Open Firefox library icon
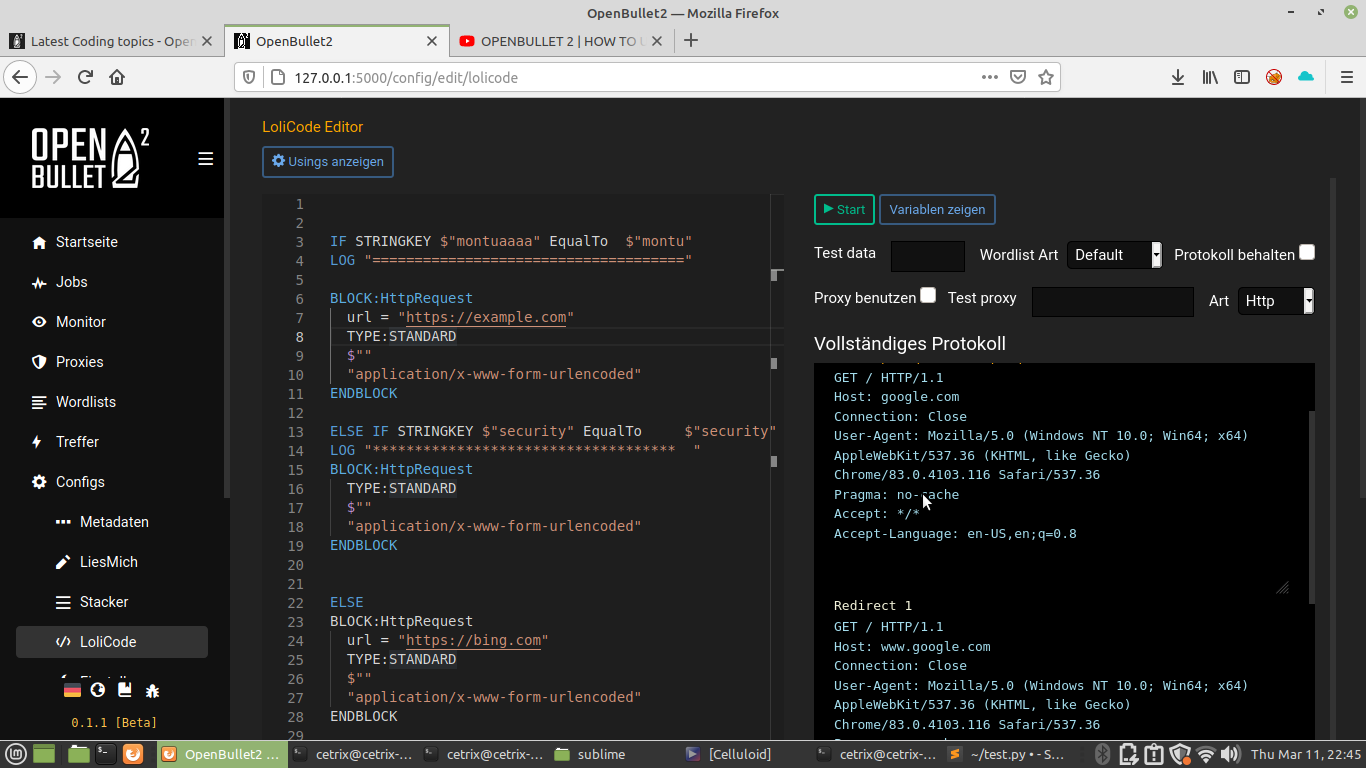This screenshot has height=768, width=1366. point(1210,77)
